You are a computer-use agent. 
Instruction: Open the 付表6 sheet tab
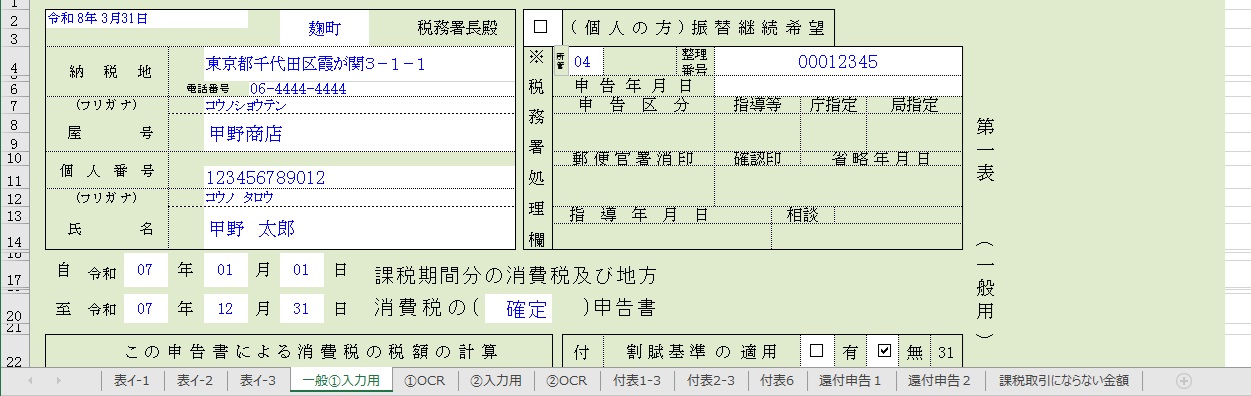click(777, 380)
